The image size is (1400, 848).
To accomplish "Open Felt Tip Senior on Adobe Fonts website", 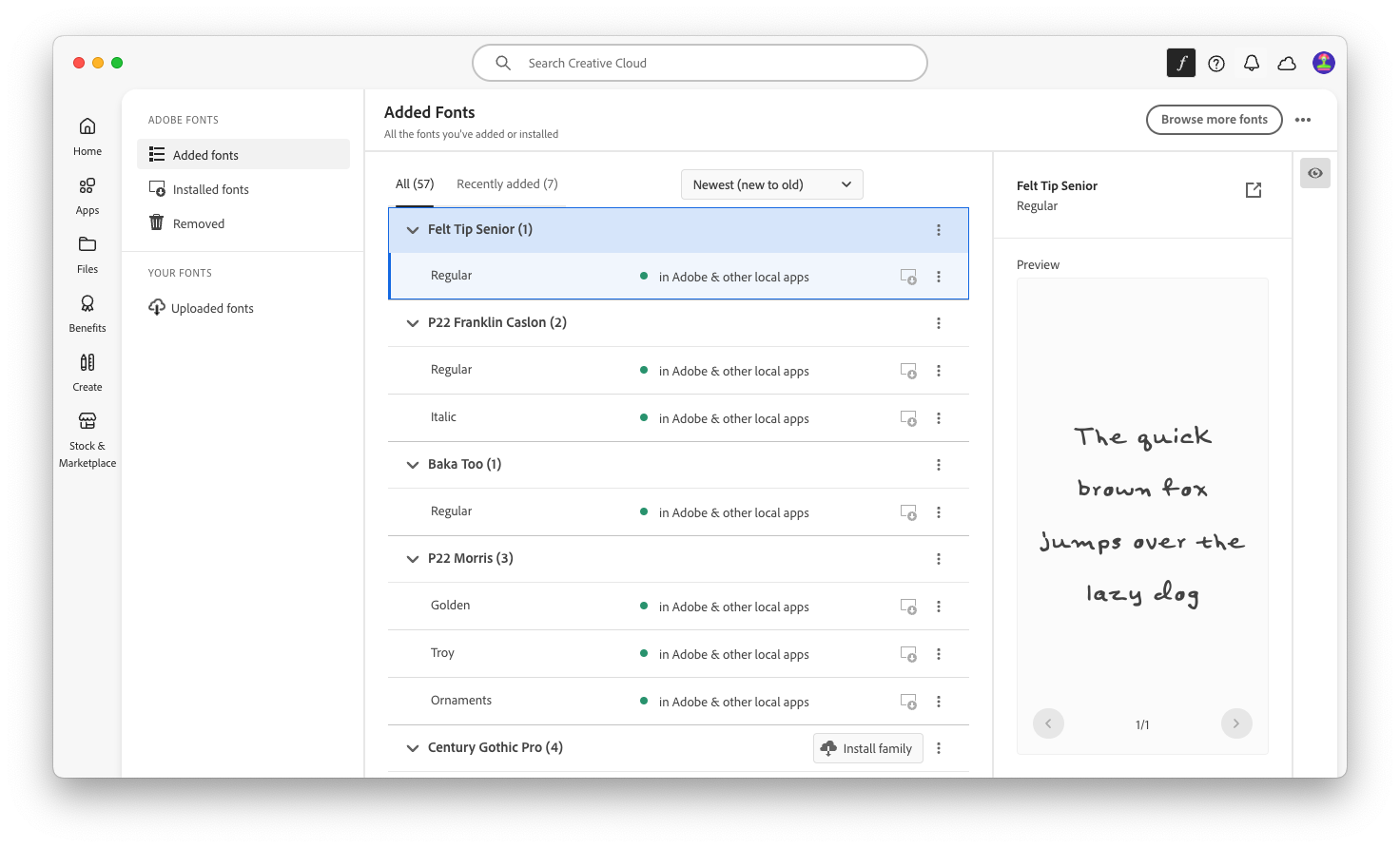I will [1254, 190].
